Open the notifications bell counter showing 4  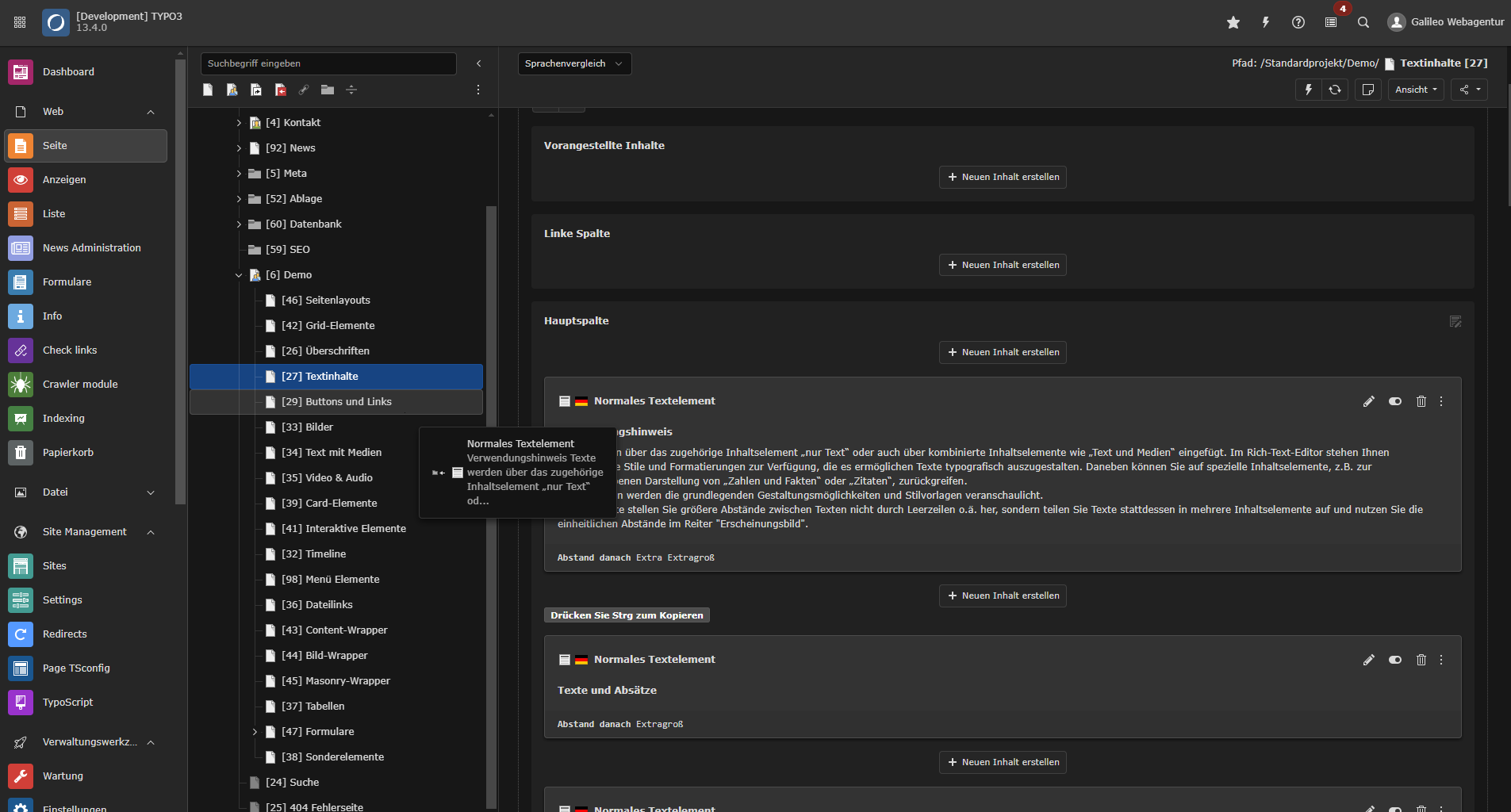1332,22
